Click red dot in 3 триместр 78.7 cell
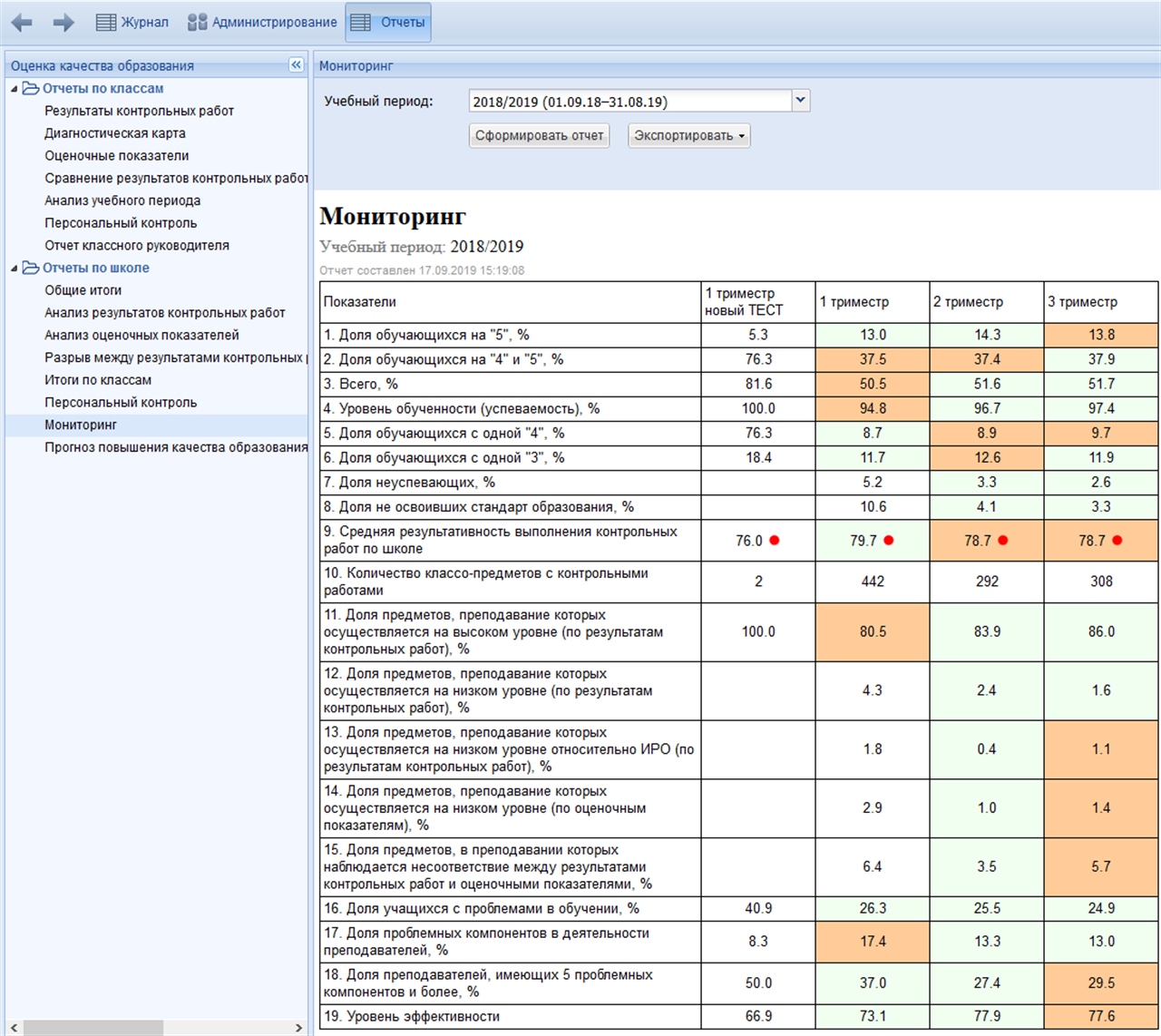1161x1036 pixels. point(1117,540)
